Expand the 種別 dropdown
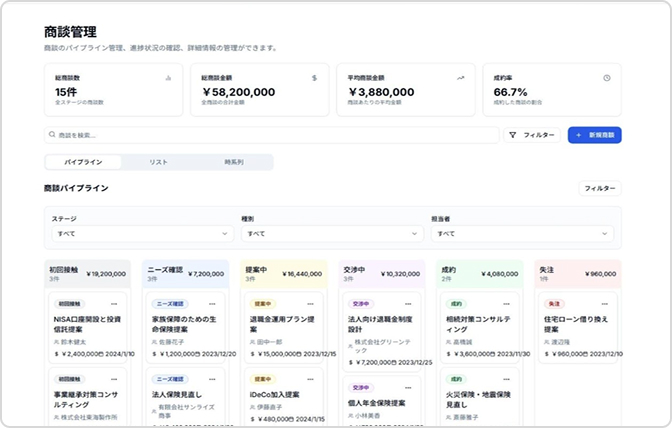 tap(332, 233)
